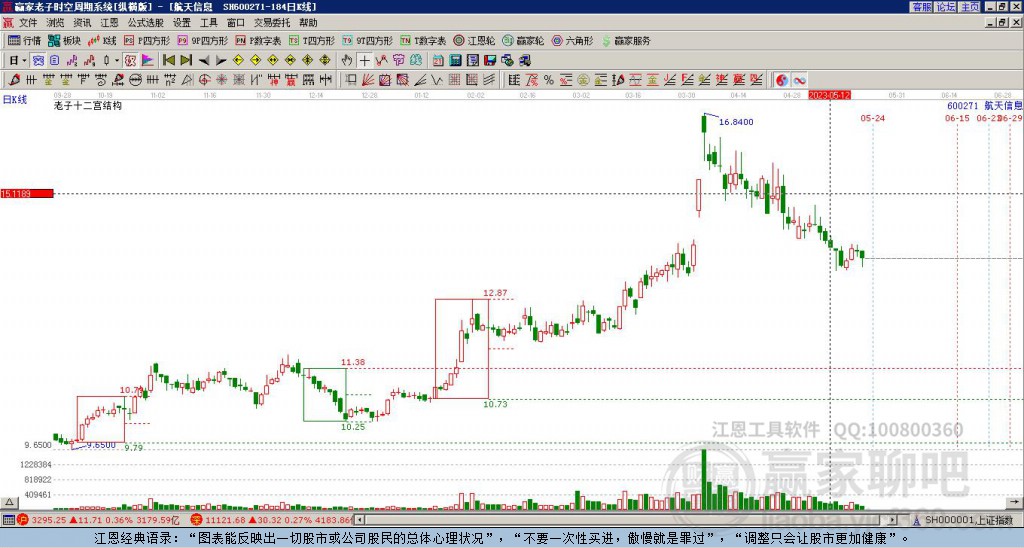The width and height of the screenshot is (1024, 548).
Task: Click the 主页 homepage button
Action: coord(970,7)
